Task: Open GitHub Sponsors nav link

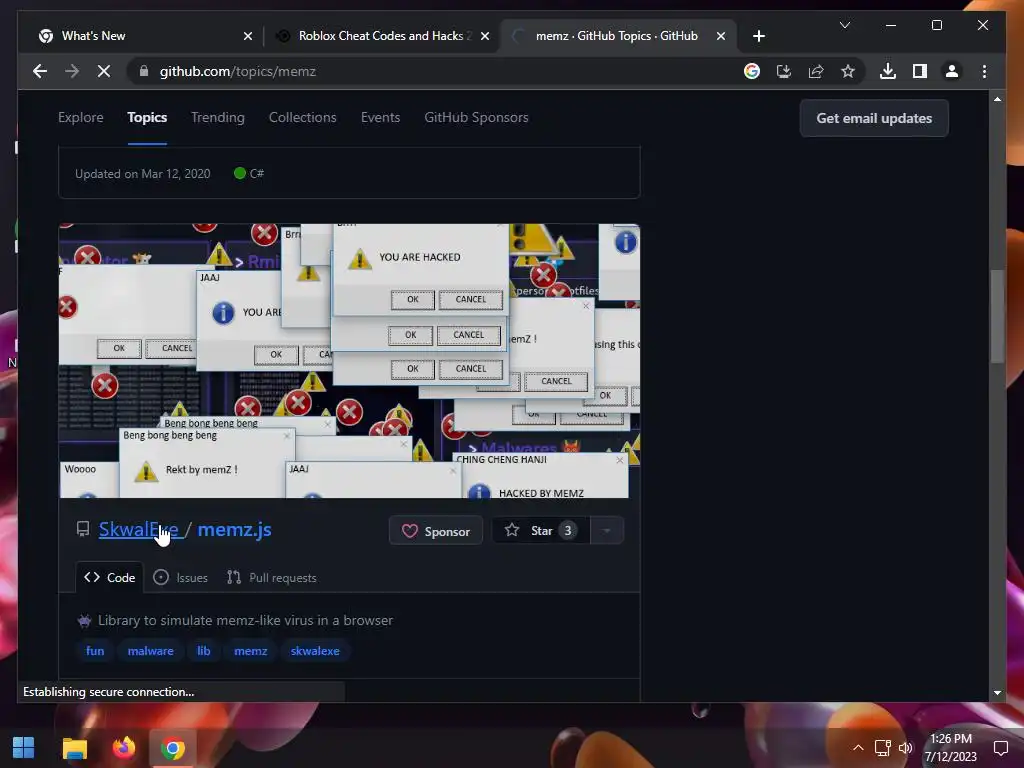Action: [476, 118]
